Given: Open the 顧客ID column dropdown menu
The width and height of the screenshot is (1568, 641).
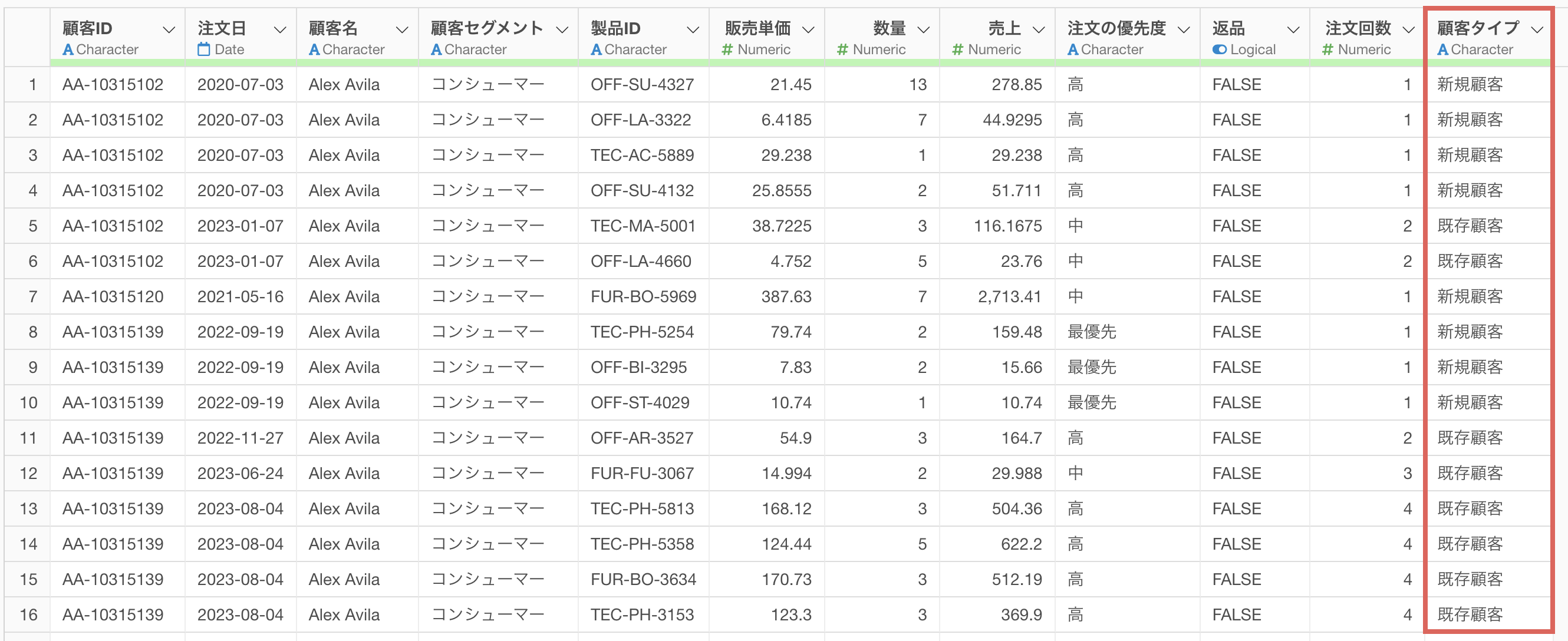Looking at the screenshot, I should coord(169,30).
